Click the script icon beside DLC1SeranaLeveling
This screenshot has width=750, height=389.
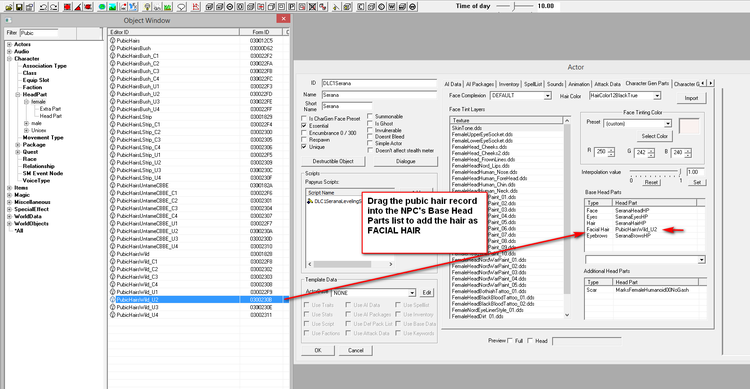click(310, 201)
